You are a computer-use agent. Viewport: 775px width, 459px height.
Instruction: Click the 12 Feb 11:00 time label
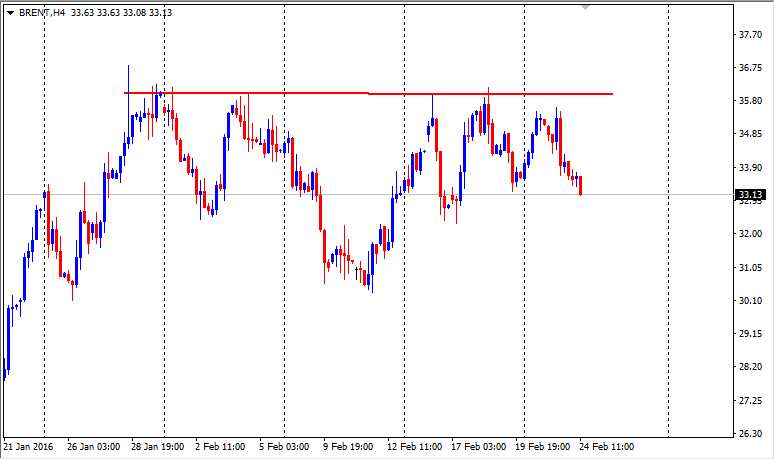pyautogui.click(x=414, y=447)
